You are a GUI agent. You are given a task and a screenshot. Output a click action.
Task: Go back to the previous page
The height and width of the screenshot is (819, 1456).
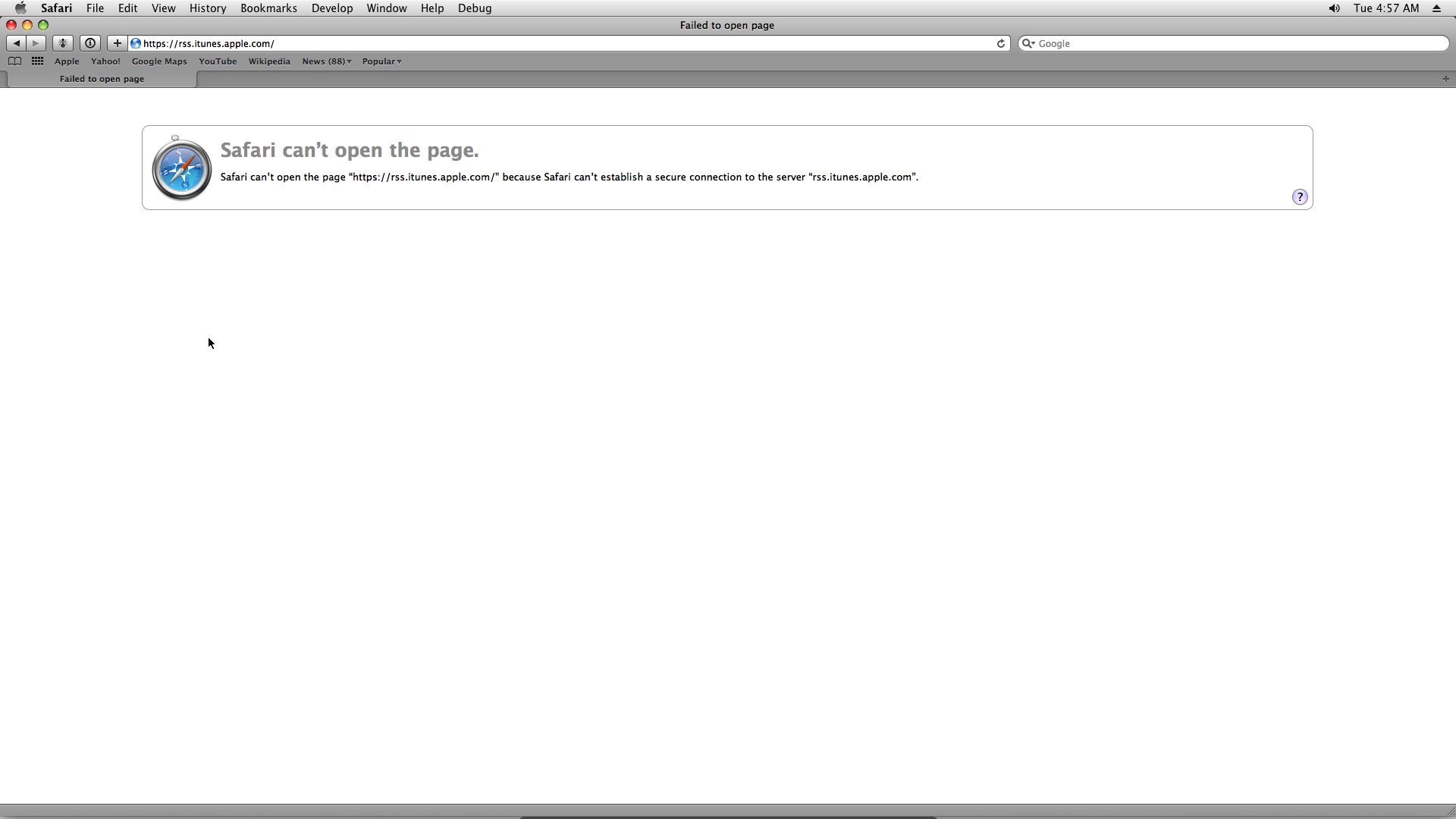click(x=16, y=43)
